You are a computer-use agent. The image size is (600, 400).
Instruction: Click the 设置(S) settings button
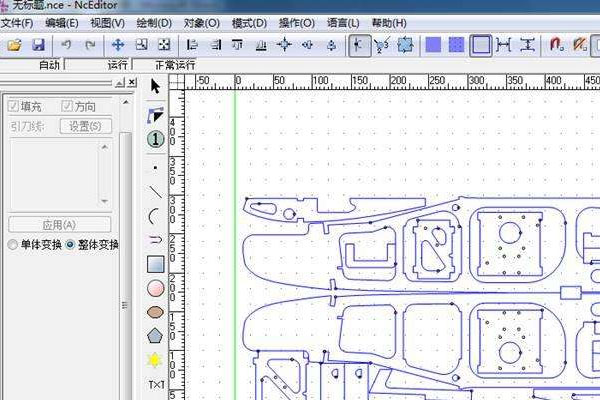pyautogui.click(x=85, y=126)
